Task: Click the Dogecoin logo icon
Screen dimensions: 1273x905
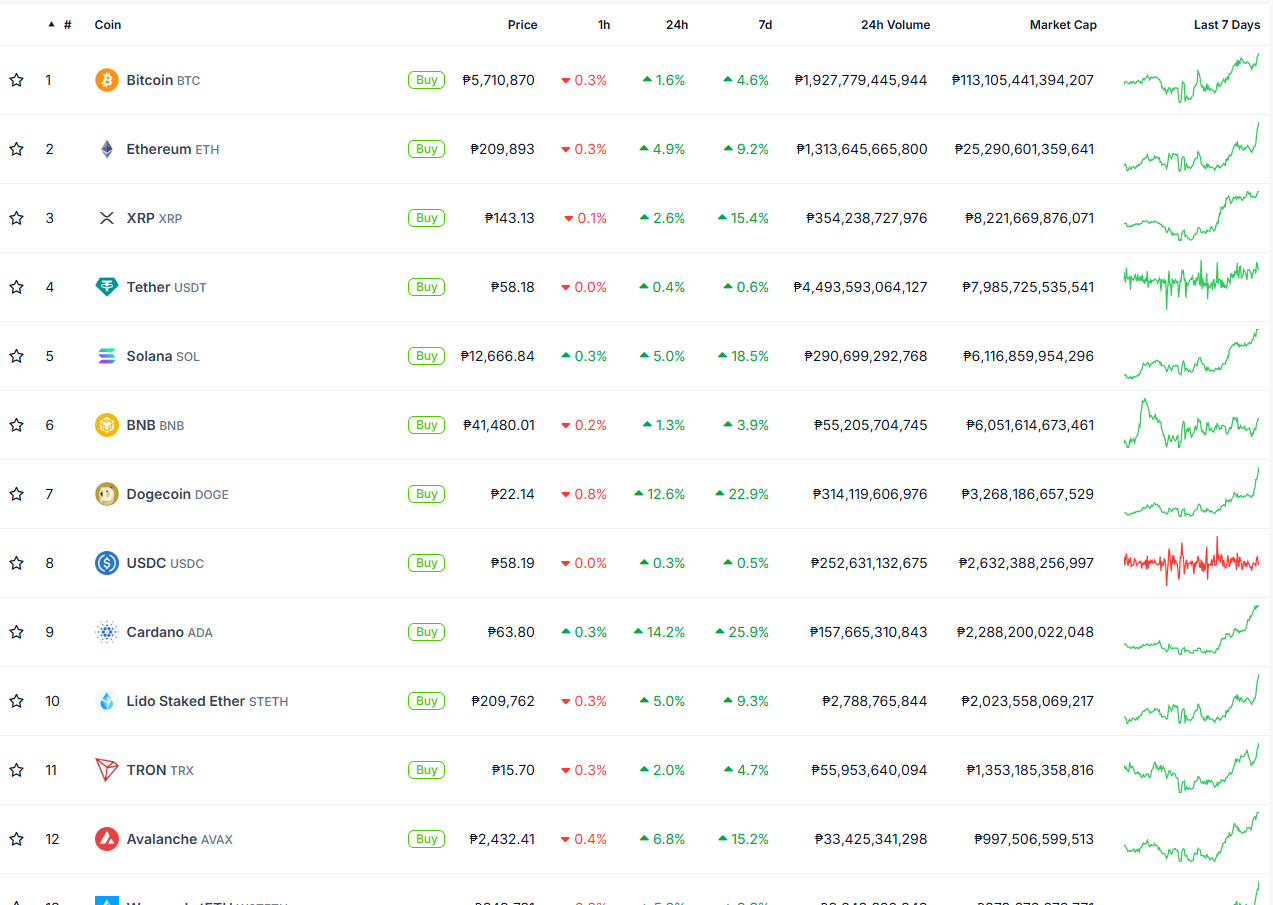Action: click(x=107, y=494)
